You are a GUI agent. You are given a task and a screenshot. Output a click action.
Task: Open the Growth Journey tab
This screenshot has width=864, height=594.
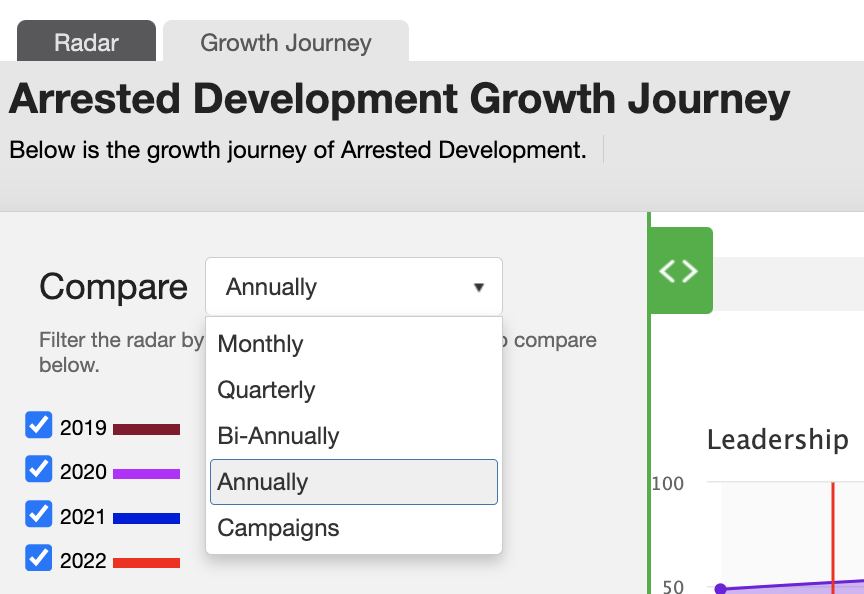[286, 41]
